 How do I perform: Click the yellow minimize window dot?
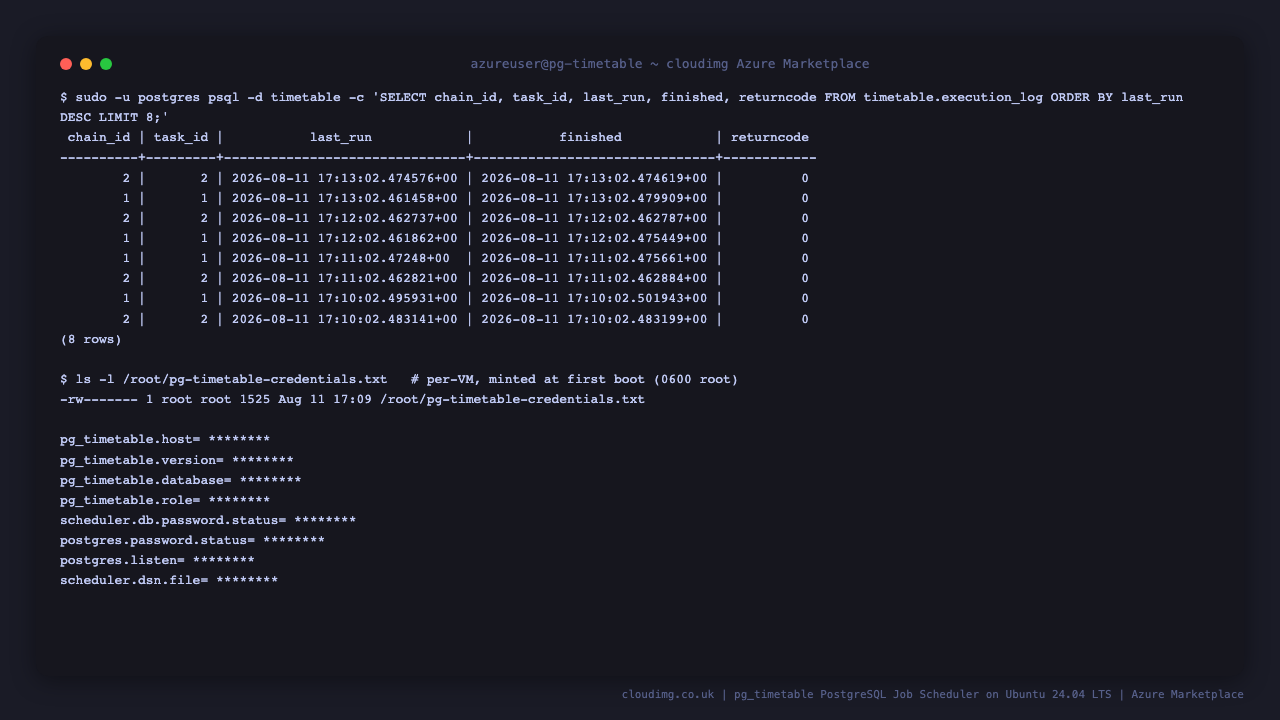pyautogui.click(x=86, y=64)
